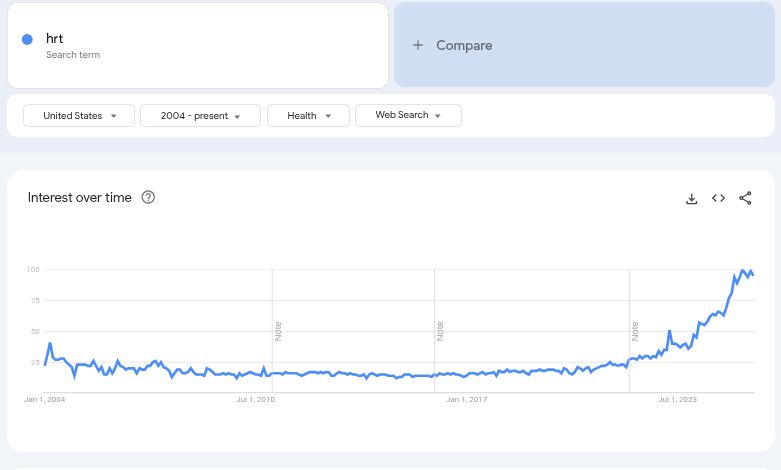Click the 100 y-axis label

click(33, 269)
